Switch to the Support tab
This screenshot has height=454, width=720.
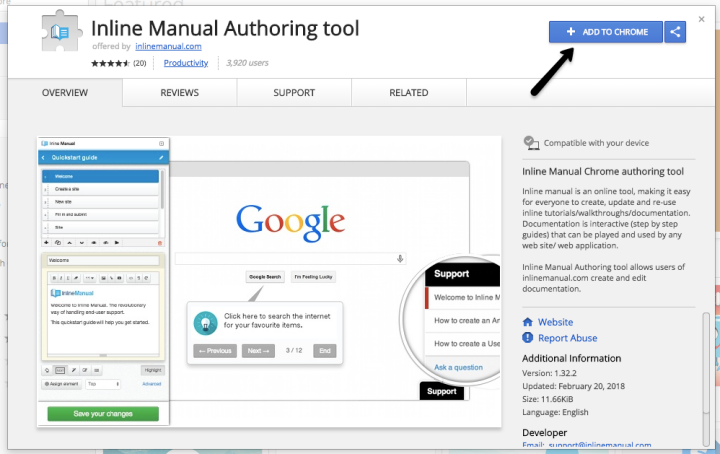point(294,93)
